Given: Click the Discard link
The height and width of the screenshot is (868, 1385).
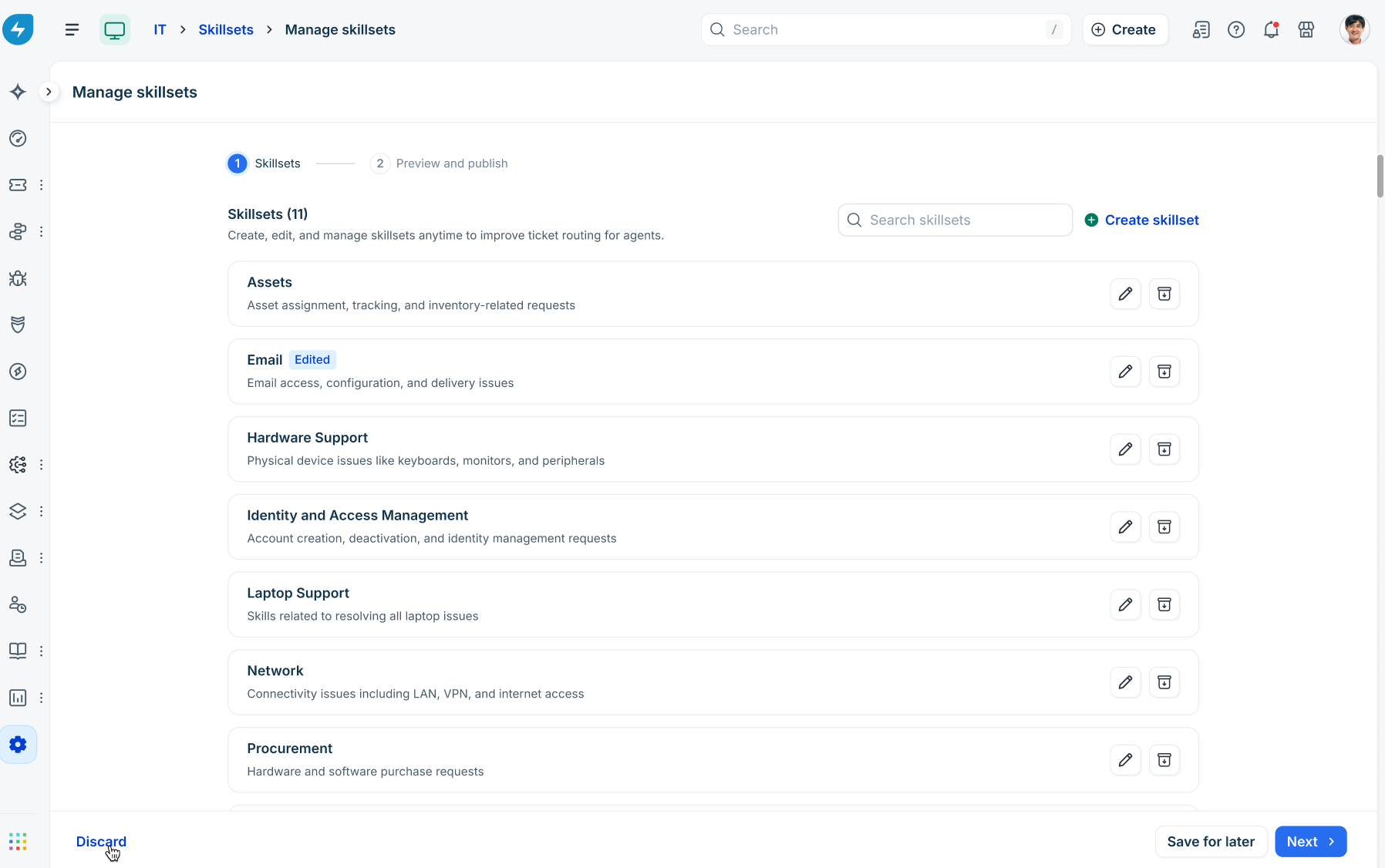Looking at the screenshot, I should [x=101, y=842].
